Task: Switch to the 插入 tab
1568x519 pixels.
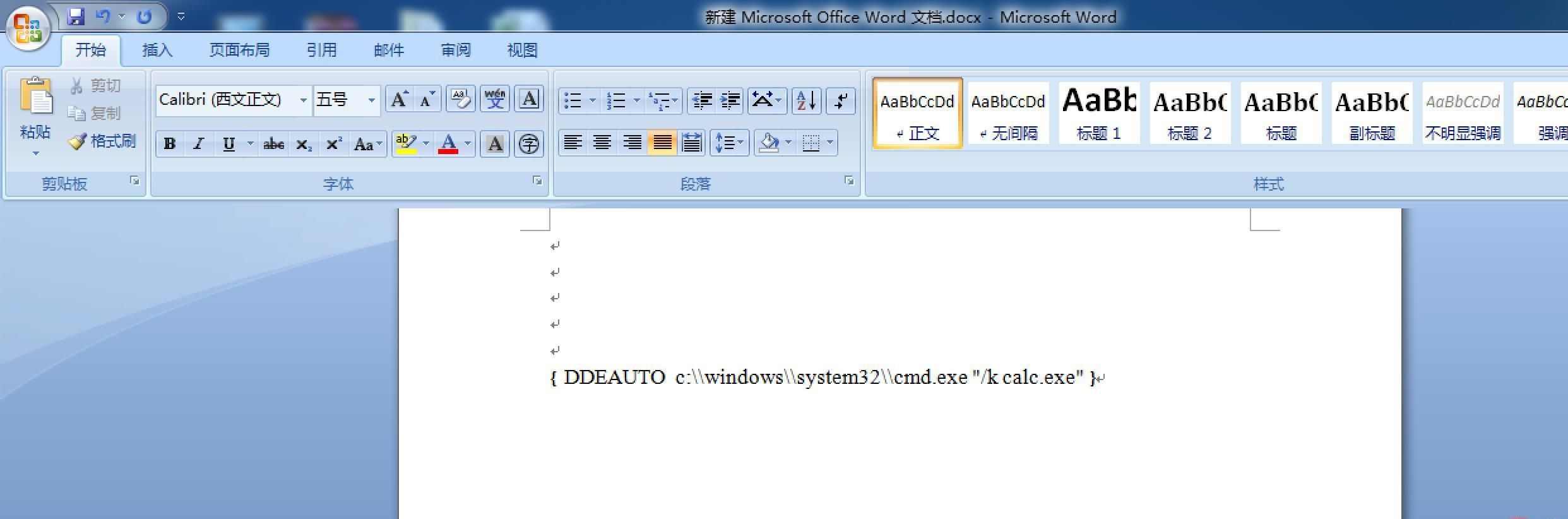Action: point(158,50)
